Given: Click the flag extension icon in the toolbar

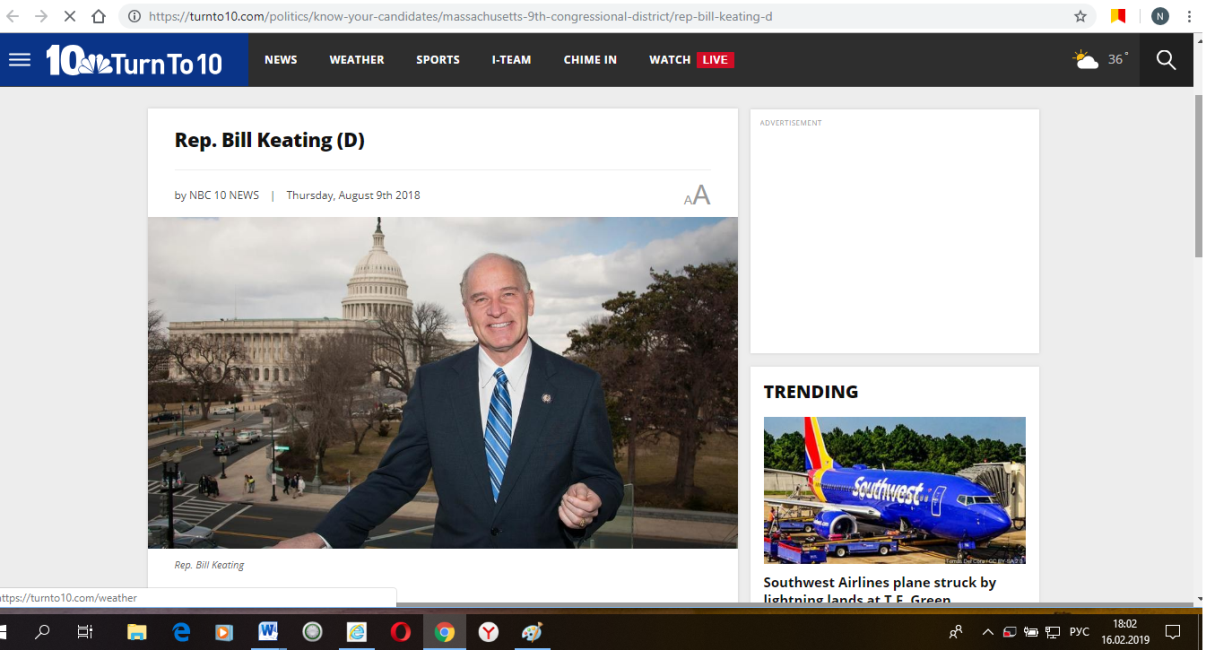Looking at the screenshot, I should click(1119, 16).
